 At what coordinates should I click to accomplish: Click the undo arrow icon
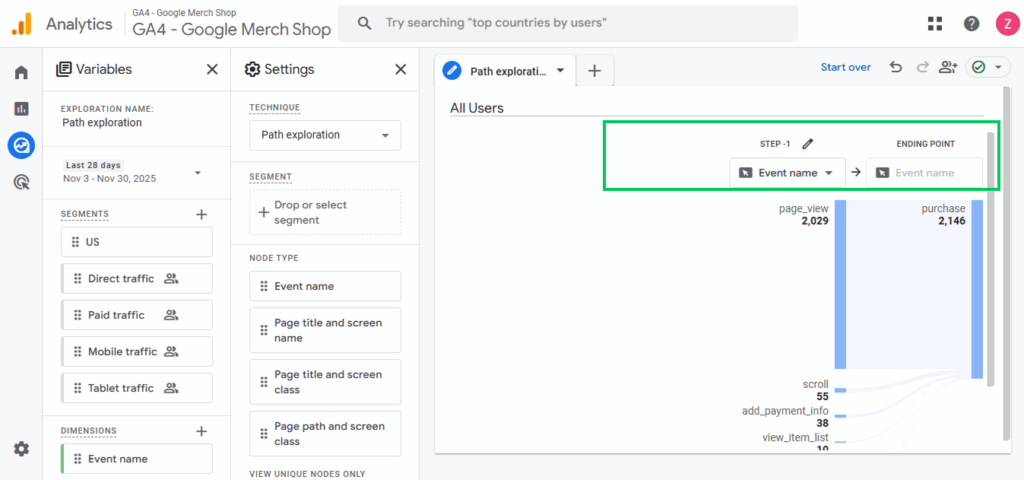[x=895, y=67]
